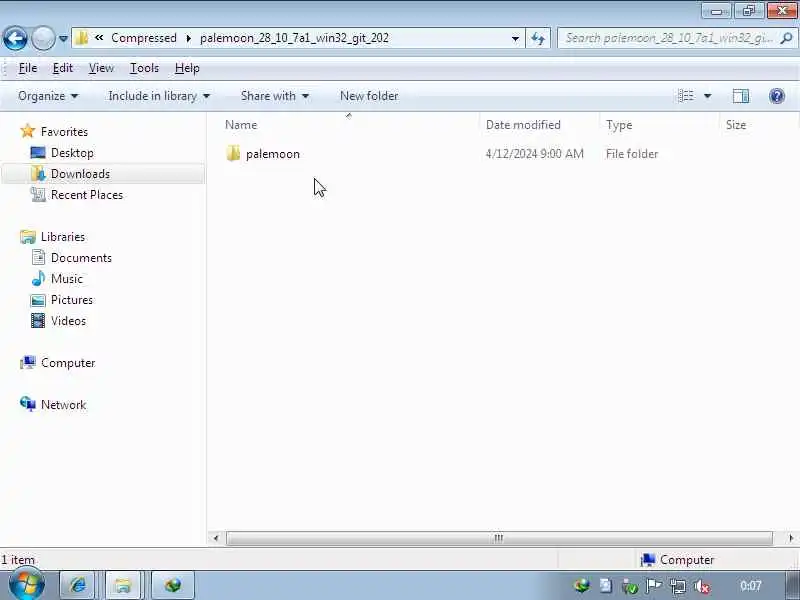
Task: Click the address bar folder icon
Action: point(82,38)
